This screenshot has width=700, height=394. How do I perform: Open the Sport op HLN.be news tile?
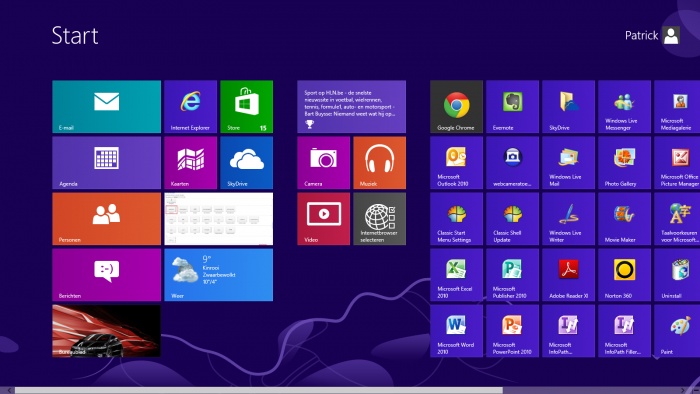coord(351,107)
